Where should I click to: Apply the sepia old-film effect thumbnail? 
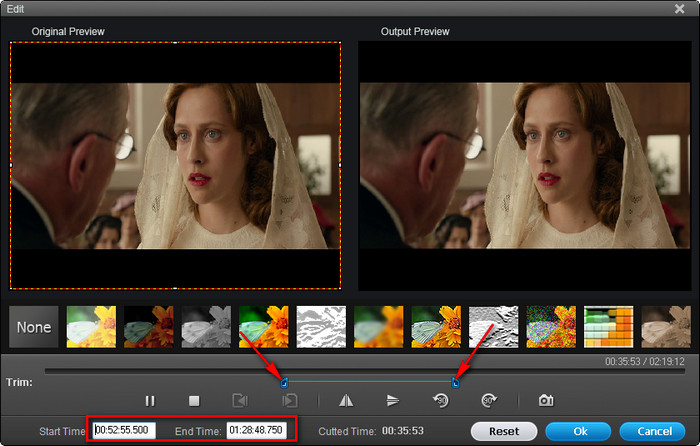click(666, 327)
